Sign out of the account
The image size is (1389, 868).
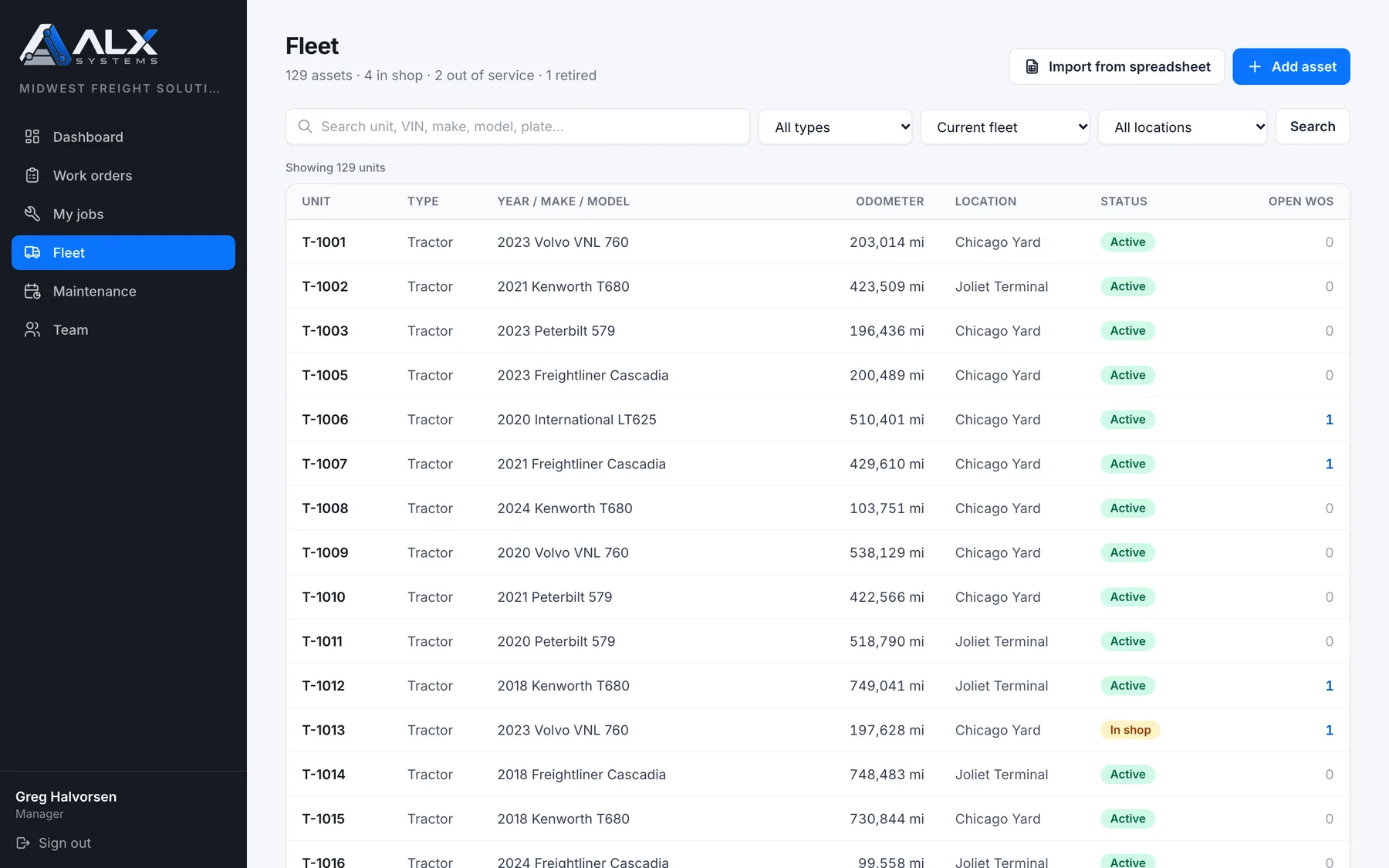tap(54, 843)
